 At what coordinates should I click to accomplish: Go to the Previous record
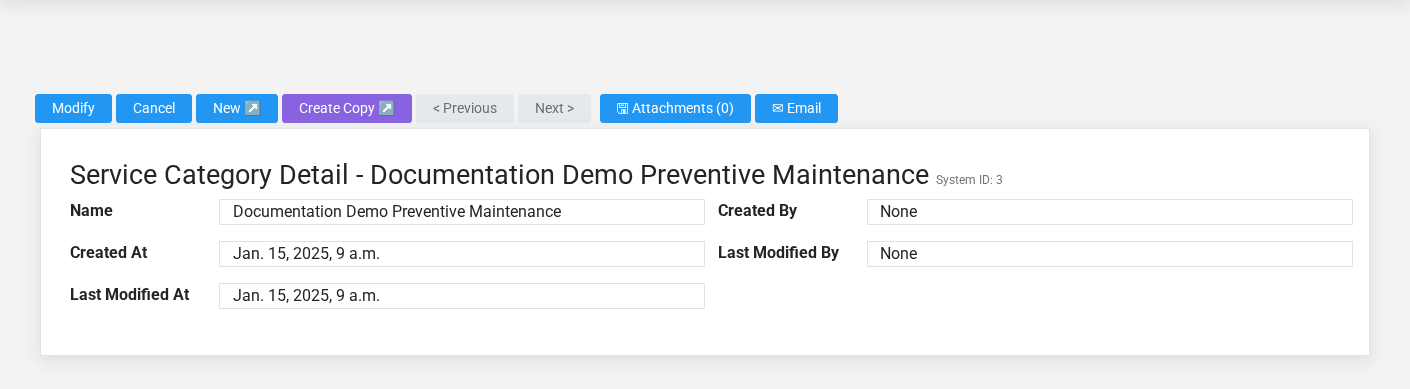point(465,108)
